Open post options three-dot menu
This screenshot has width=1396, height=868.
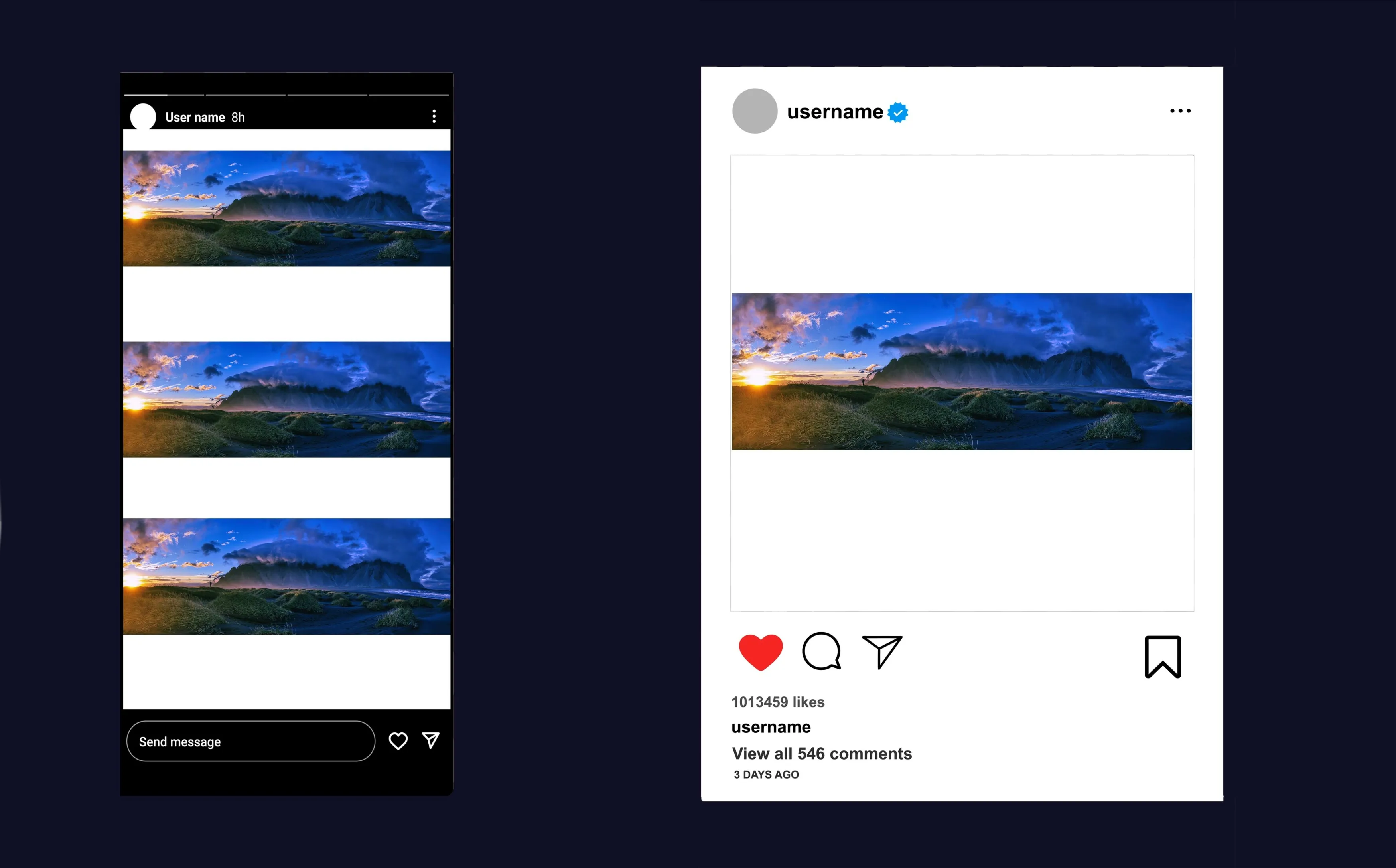point(1180,111)
